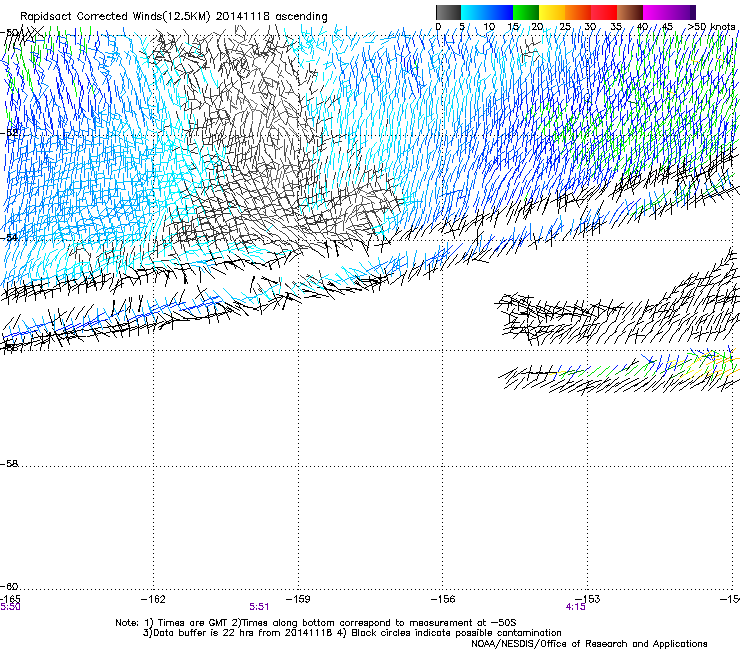Viewport: 740px width, 650px height.
Task: Click the note '3)Data buffer is 22 hrs from 20141118'
Action: (x=237, y=633)
